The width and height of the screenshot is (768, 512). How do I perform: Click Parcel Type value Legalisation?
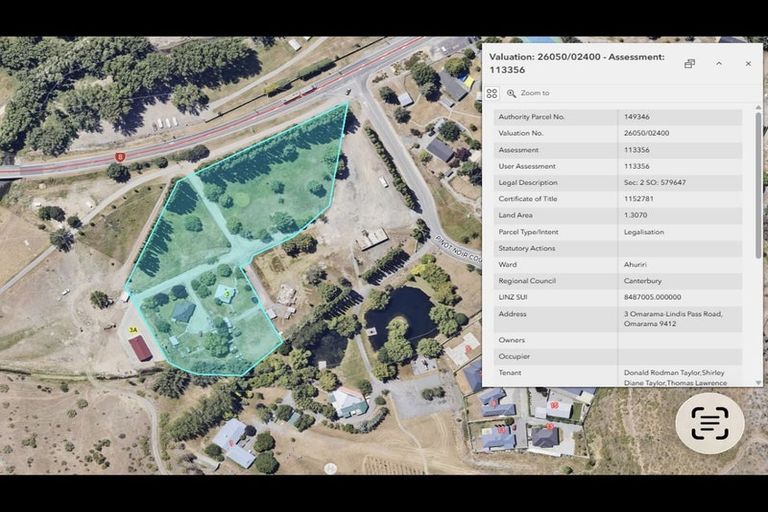(644, 232)
